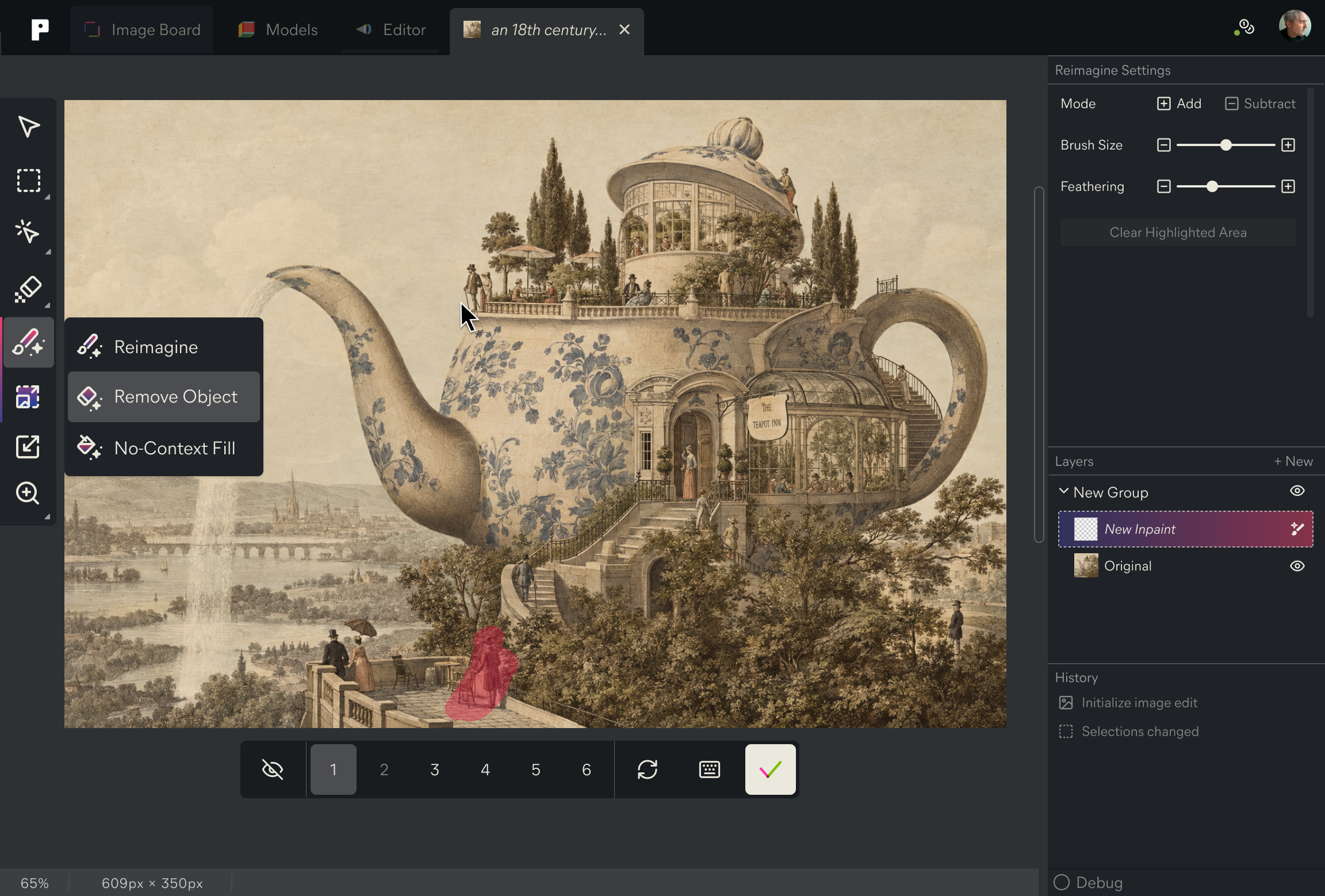The height and width of the screenshot is (896, 1325).
Task: Decrease feathering with minus icon
Action: pyautogui.click(x=1163, y=186)
